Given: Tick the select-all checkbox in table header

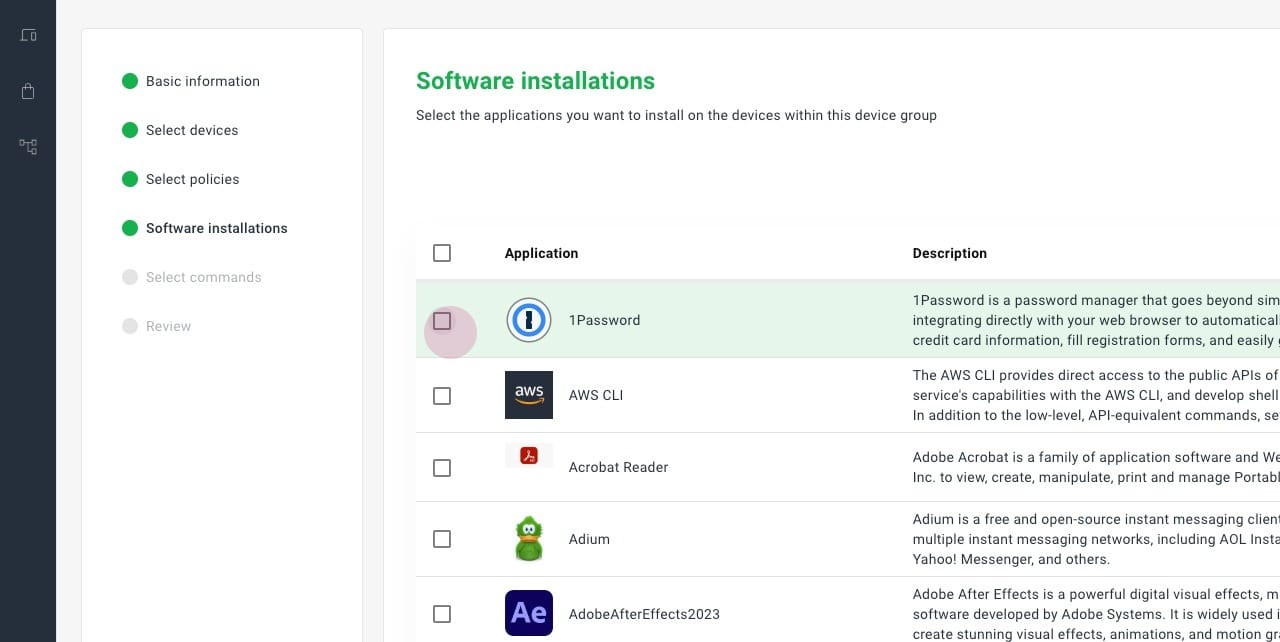Looking at the screenshot, I should click(442, 253).
